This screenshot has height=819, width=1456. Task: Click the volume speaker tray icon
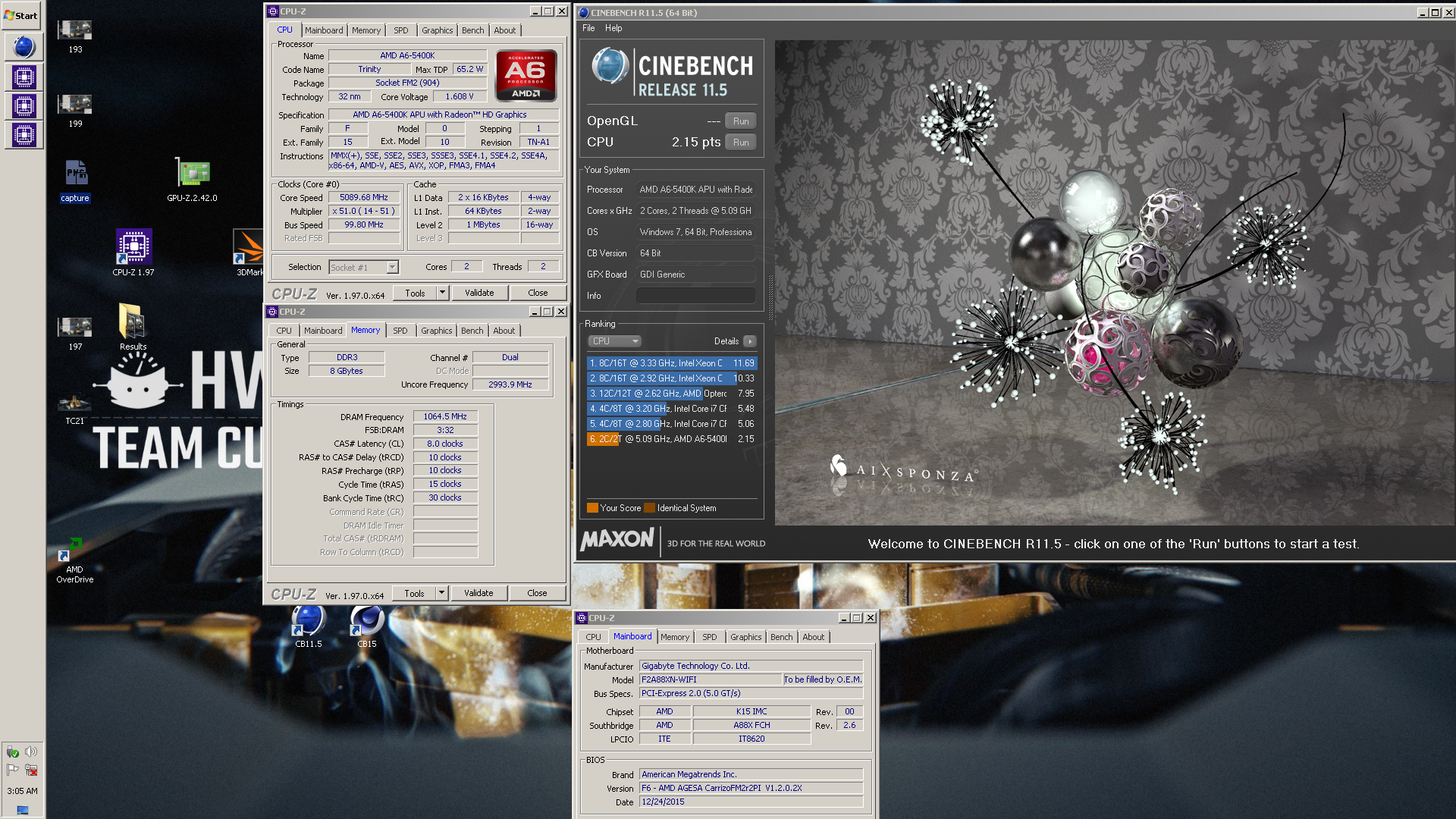point(31,752)
